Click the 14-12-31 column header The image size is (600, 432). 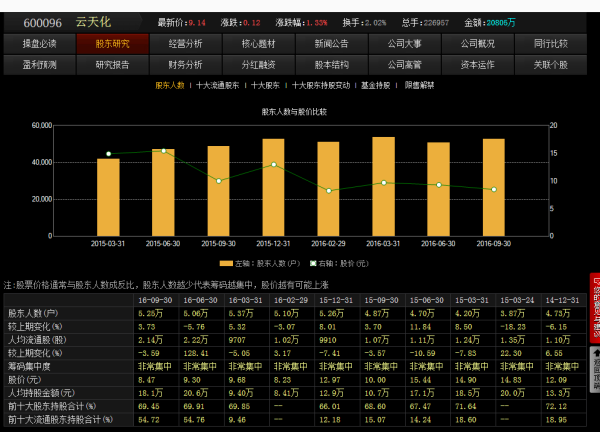click(562, 300)
